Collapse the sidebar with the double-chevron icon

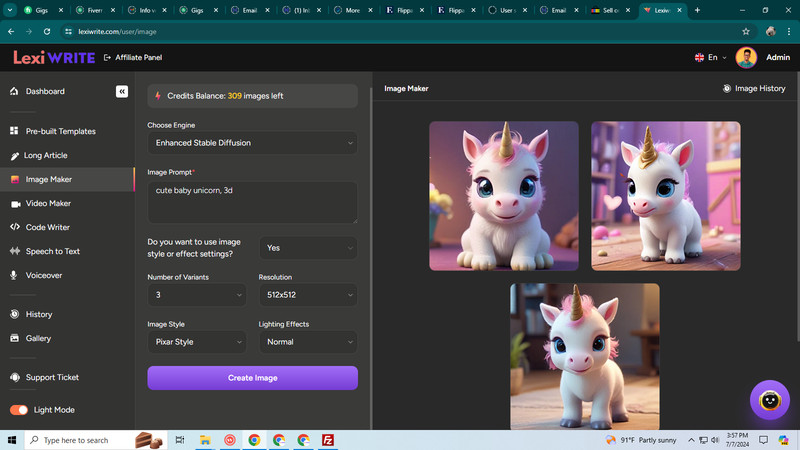121,91
